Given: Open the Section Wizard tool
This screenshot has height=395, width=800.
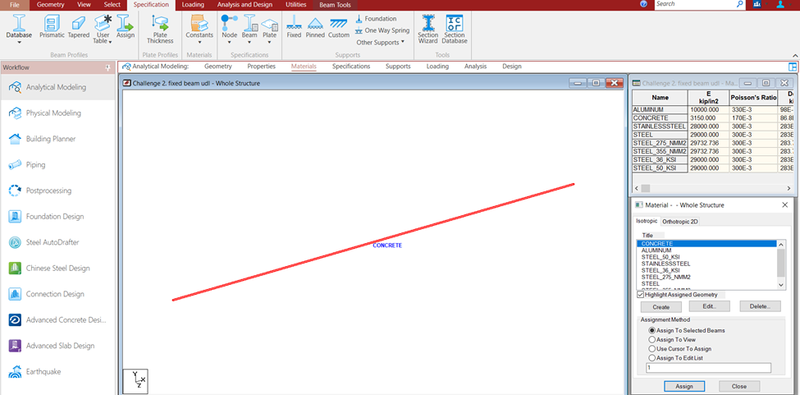Looking at the screenshot, I should click(x=428, y=29).
